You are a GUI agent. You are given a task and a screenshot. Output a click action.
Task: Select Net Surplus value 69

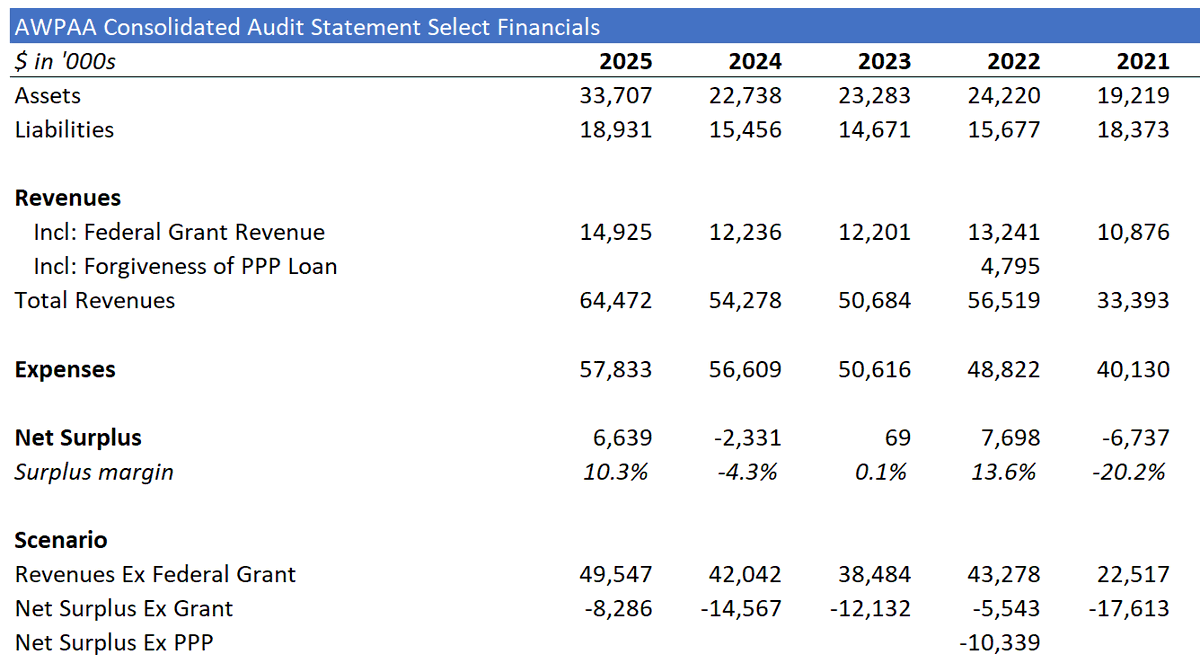pyautogui.click(x=898, y=438)
